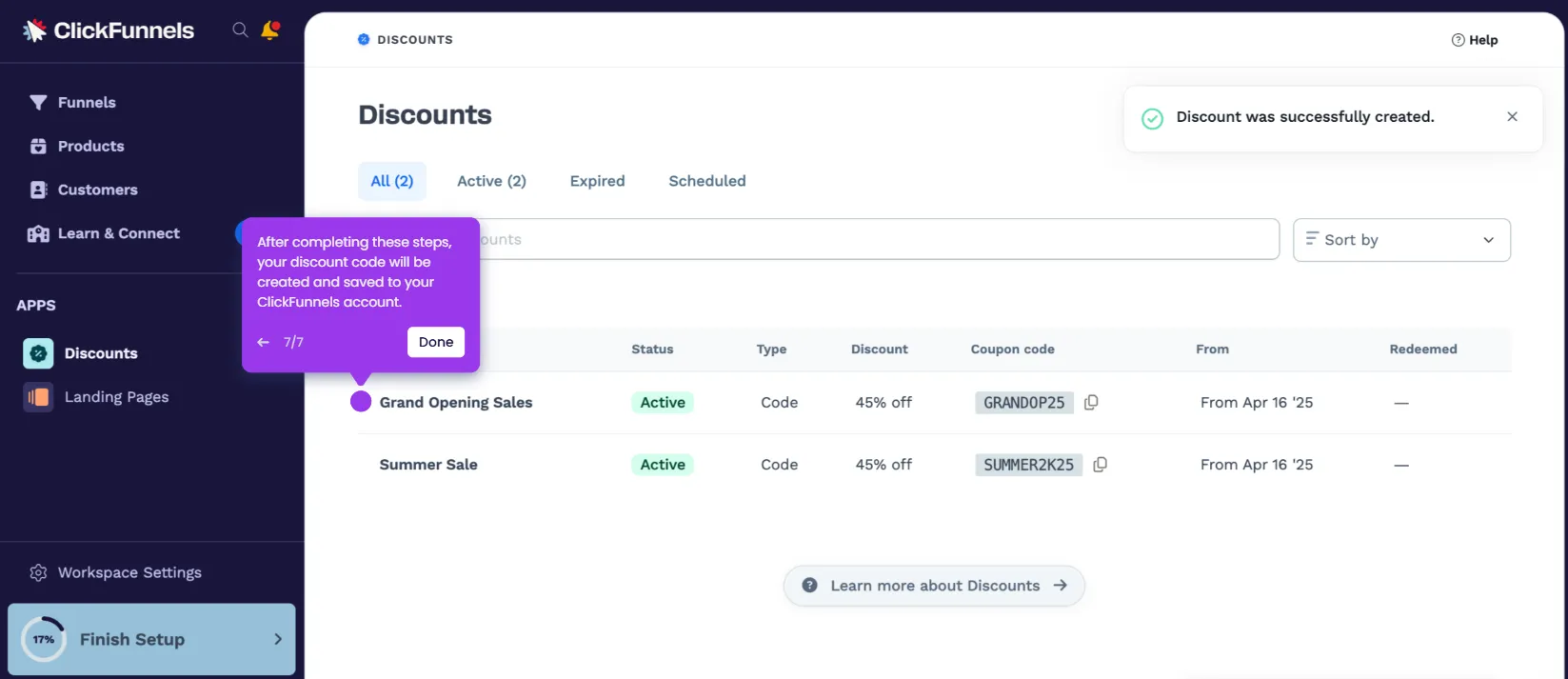Switch to the Expired tab

coord(598,181)
